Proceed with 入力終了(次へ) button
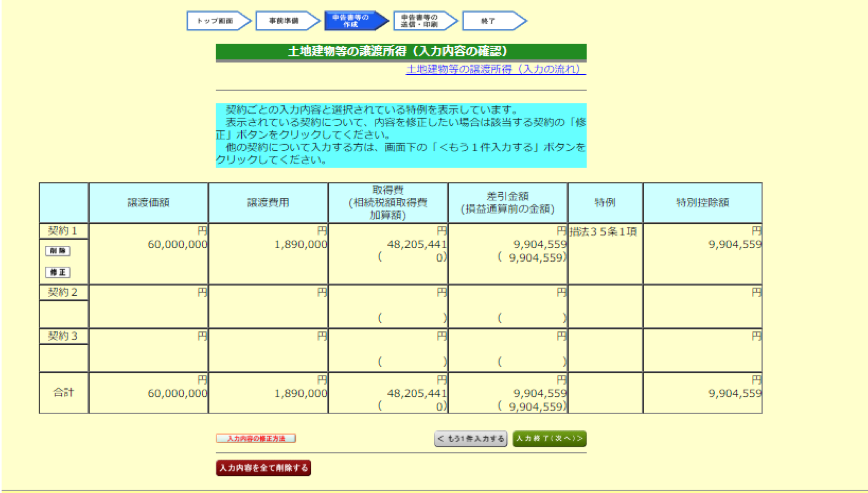 tap(549, 438)
